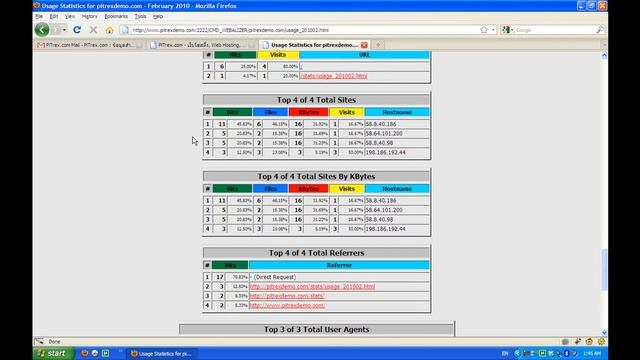The height and width of the screenshot is (360, 640).
Task: Click the 1:45 AM system clock
Action: click(x=592, y=353)
